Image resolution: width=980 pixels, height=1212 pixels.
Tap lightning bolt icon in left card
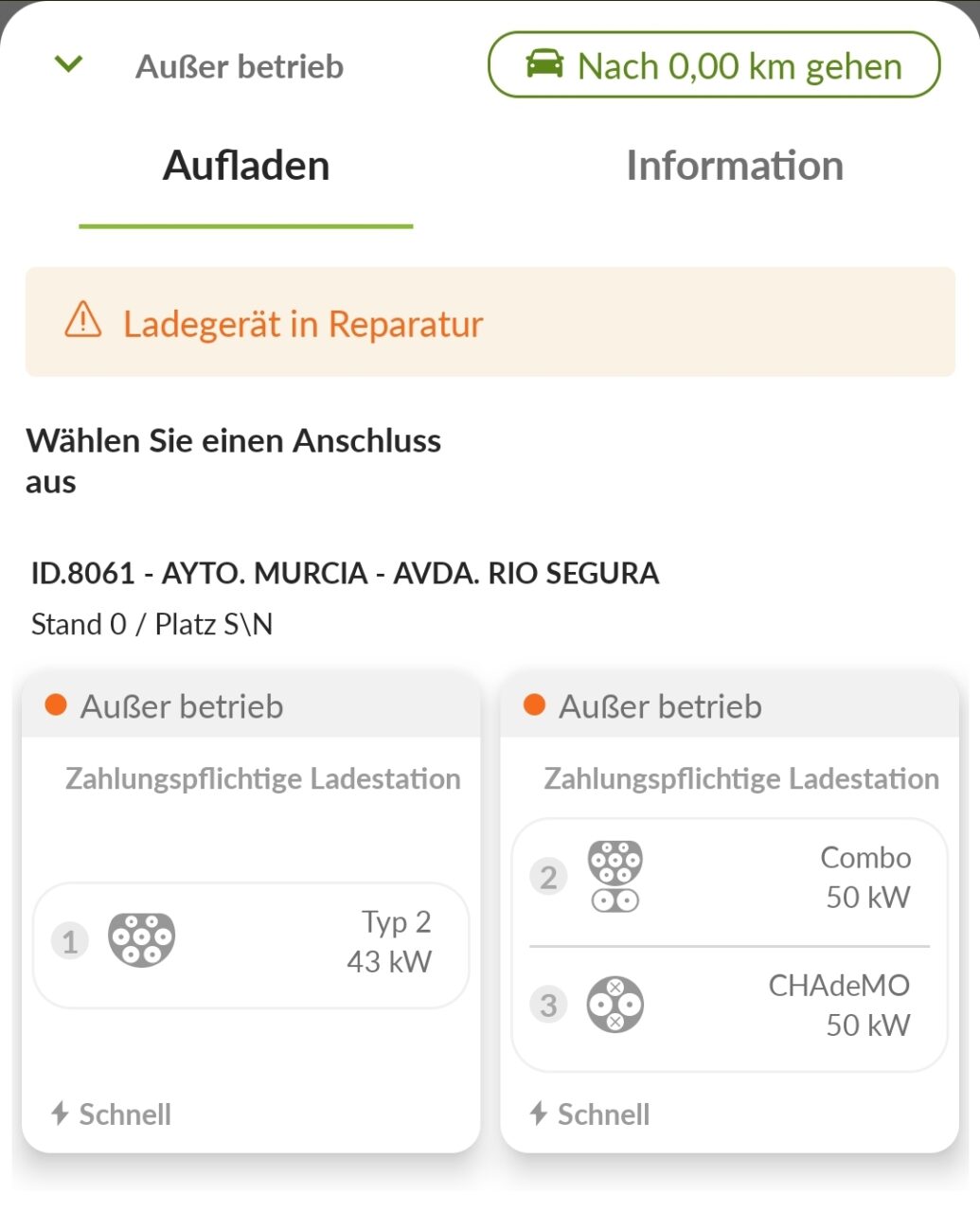[x=60, y=1114]
